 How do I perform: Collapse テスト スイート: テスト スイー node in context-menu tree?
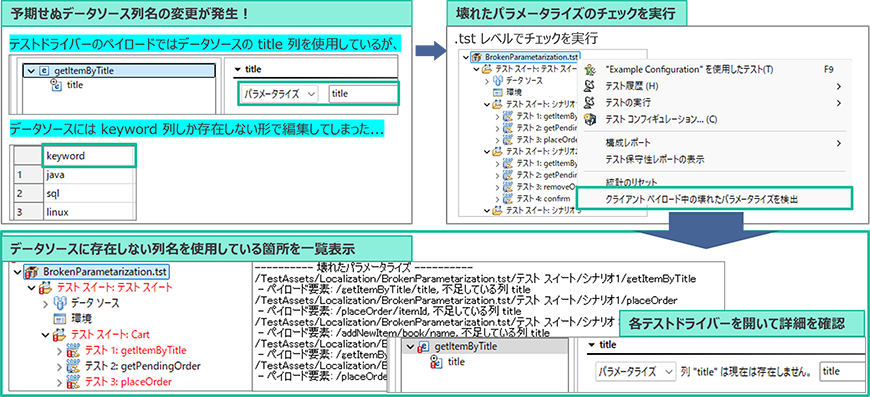coord(476,69)
